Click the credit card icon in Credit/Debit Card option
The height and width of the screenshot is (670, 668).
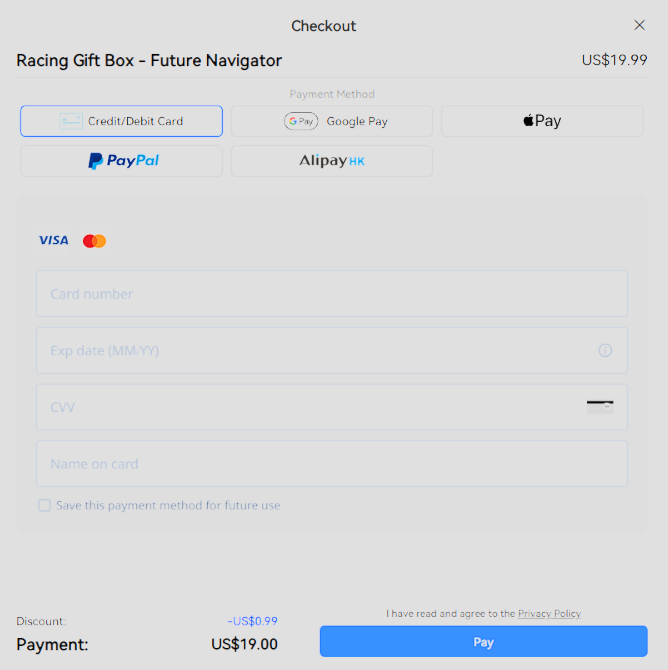pos(71,121)
